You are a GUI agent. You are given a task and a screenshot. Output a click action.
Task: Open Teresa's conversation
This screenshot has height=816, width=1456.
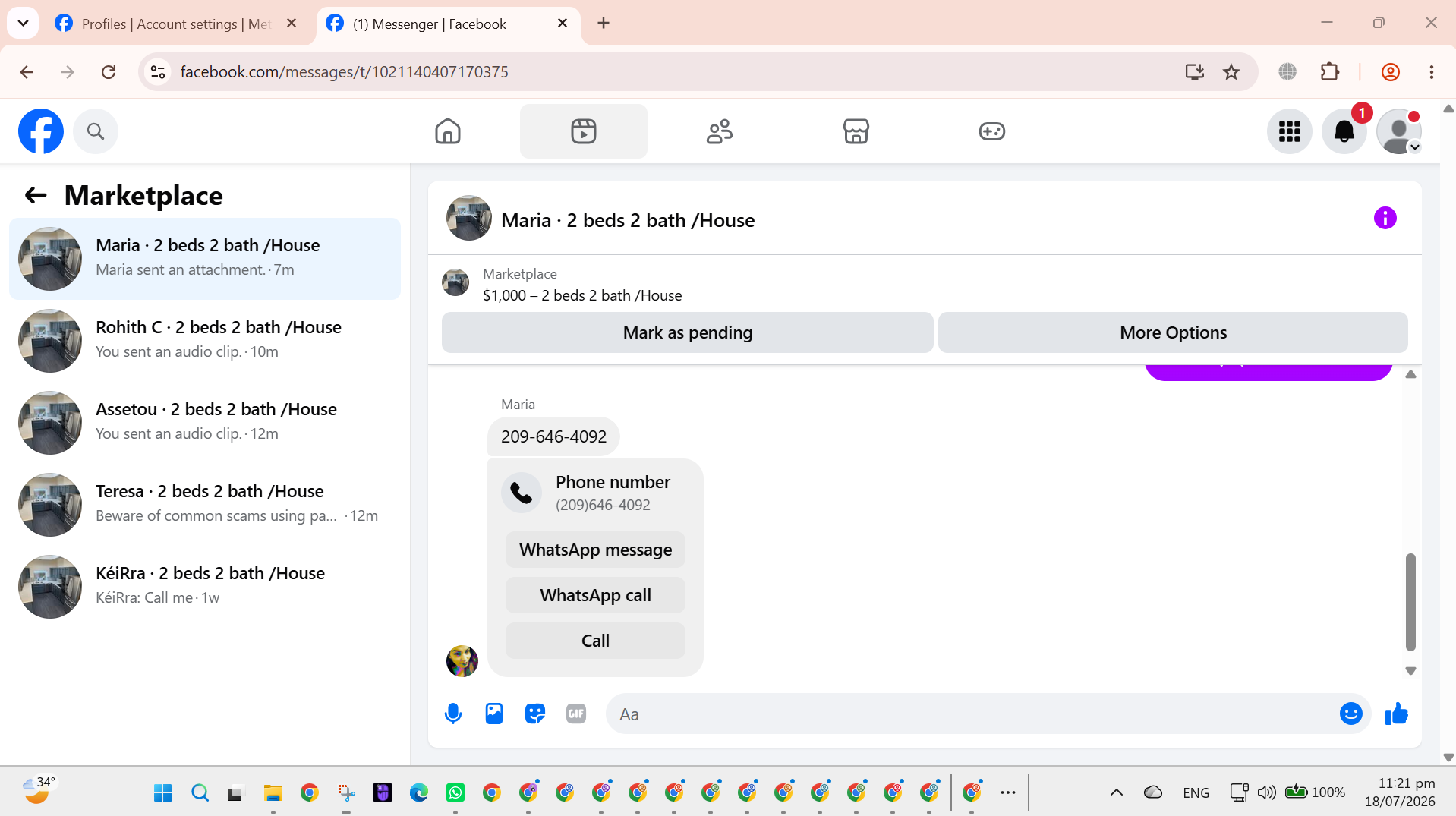click(x=205, y=505)
